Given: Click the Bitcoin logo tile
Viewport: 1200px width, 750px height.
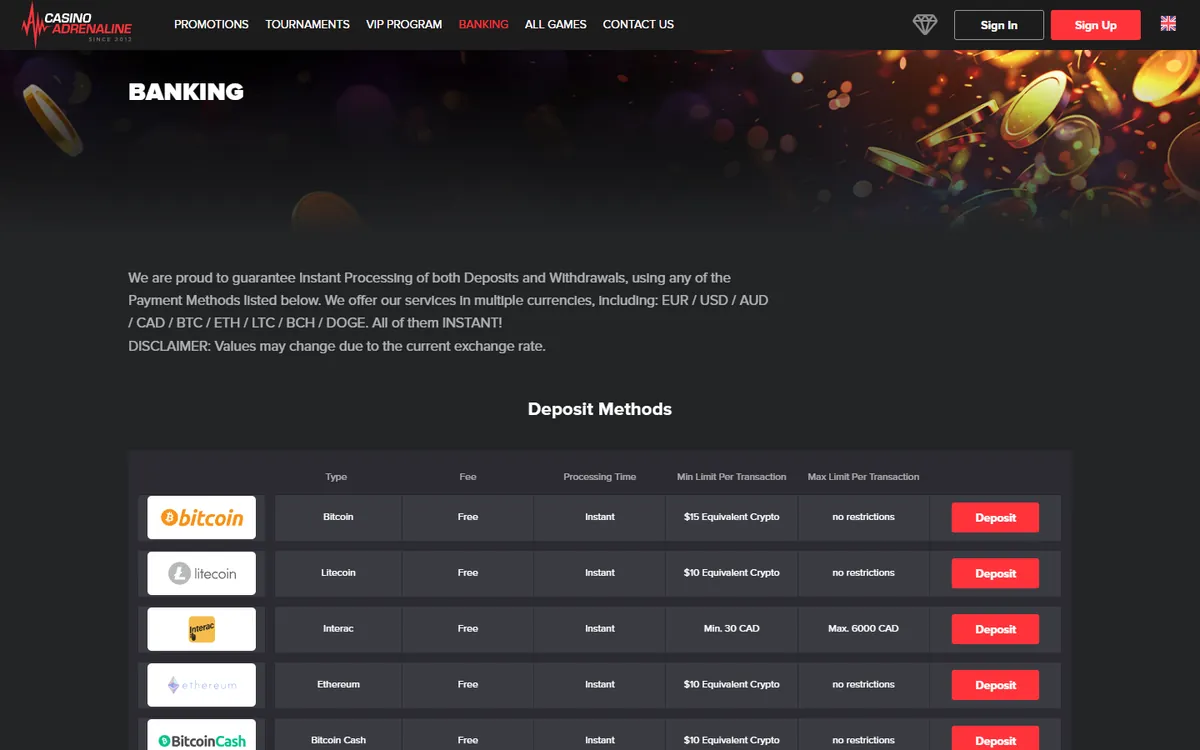Looking at the screenshot, I should [202, 518].
